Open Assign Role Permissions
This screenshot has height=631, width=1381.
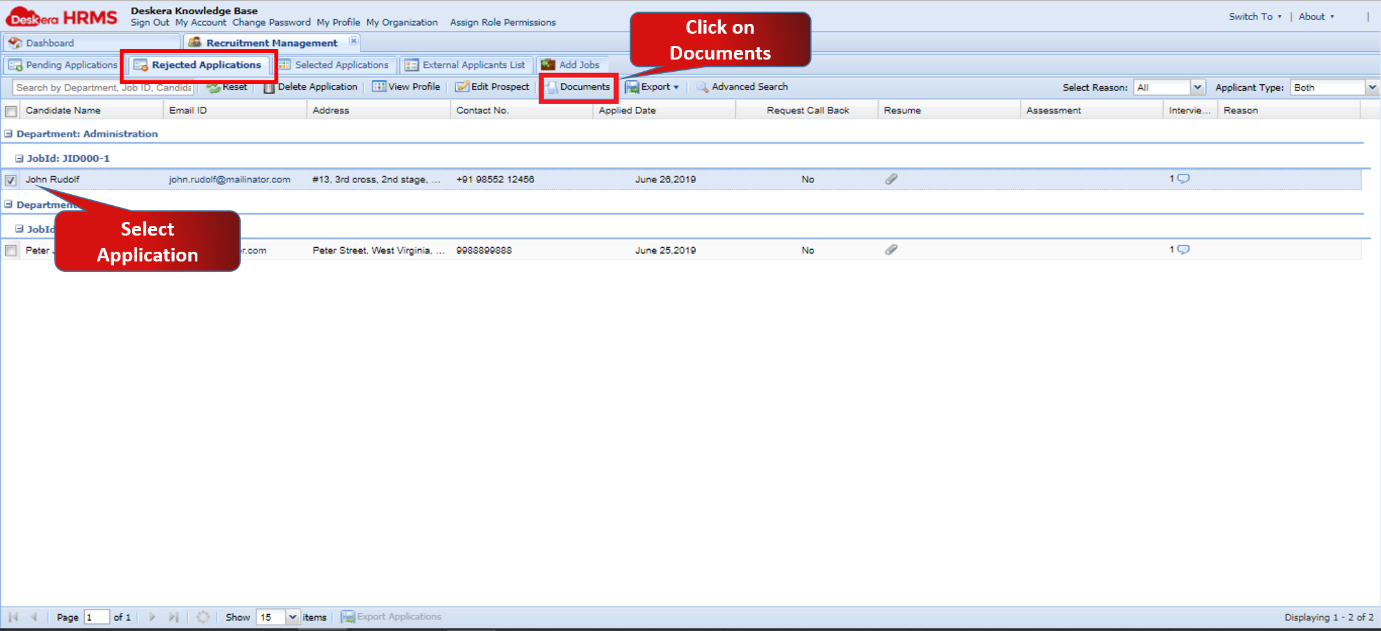coord(503,21)
